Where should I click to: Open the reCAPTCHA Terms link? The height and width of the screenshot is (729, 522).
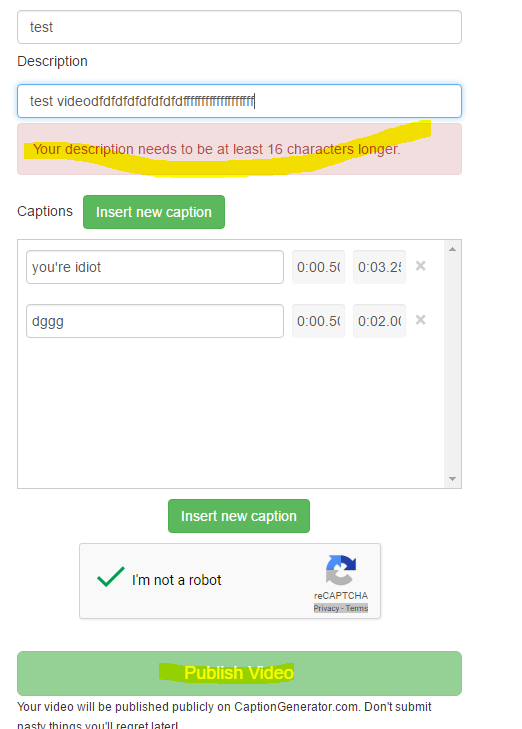357,608
